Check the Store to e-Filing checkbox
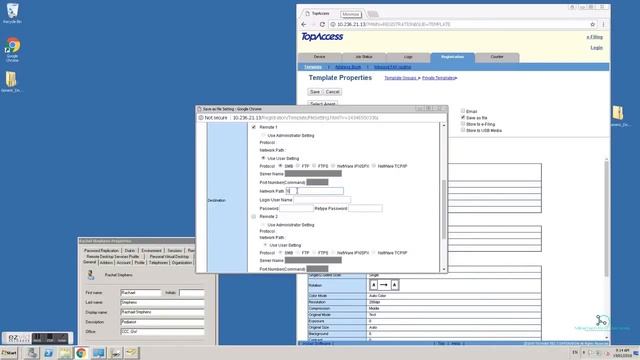The height and width of the screenshot is (360, 640). [x=463, y=124]
